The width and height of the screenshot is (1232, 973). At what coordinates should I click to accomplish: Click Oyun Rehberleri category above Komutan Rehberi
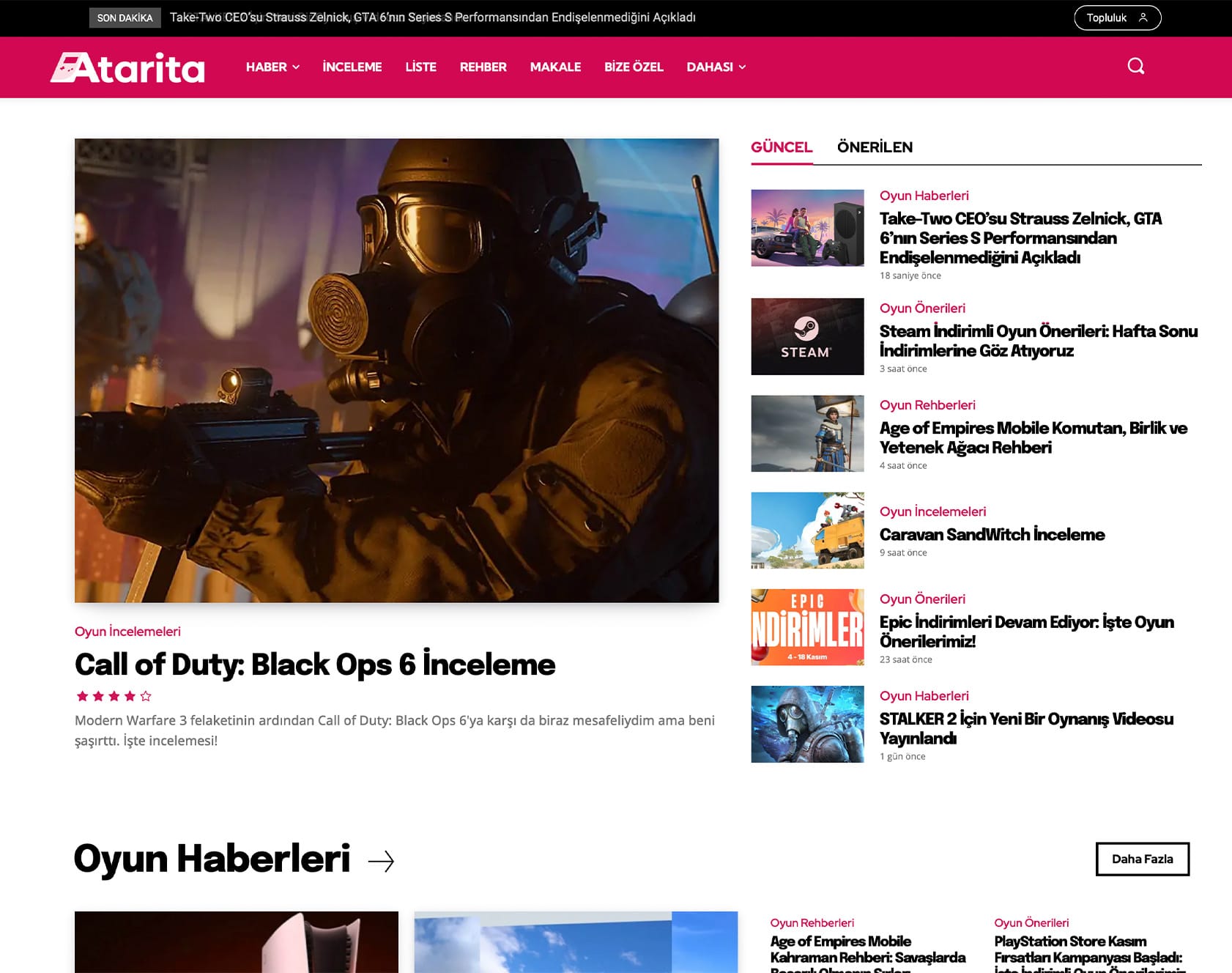927,405
